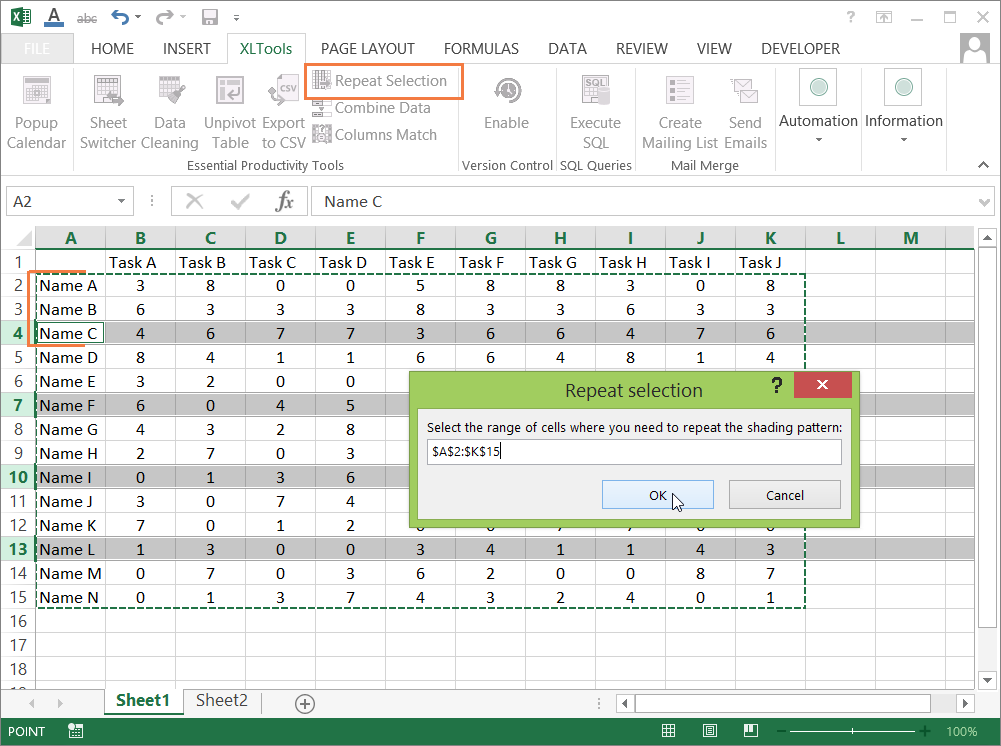Confirm with OK in Repeat selection dialog

657,494
